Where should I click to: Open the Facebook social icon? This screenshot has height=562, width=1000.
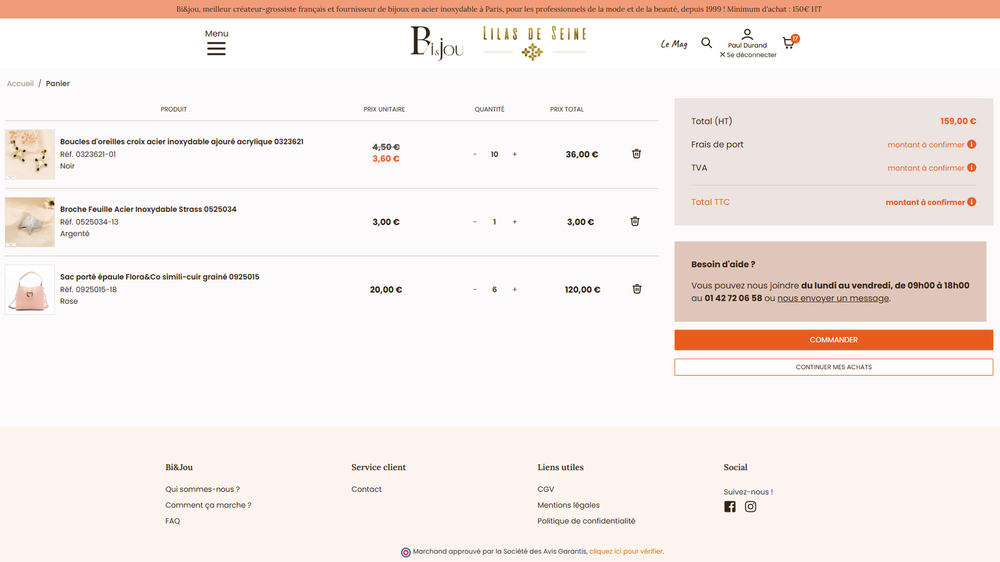coord(730,507)
